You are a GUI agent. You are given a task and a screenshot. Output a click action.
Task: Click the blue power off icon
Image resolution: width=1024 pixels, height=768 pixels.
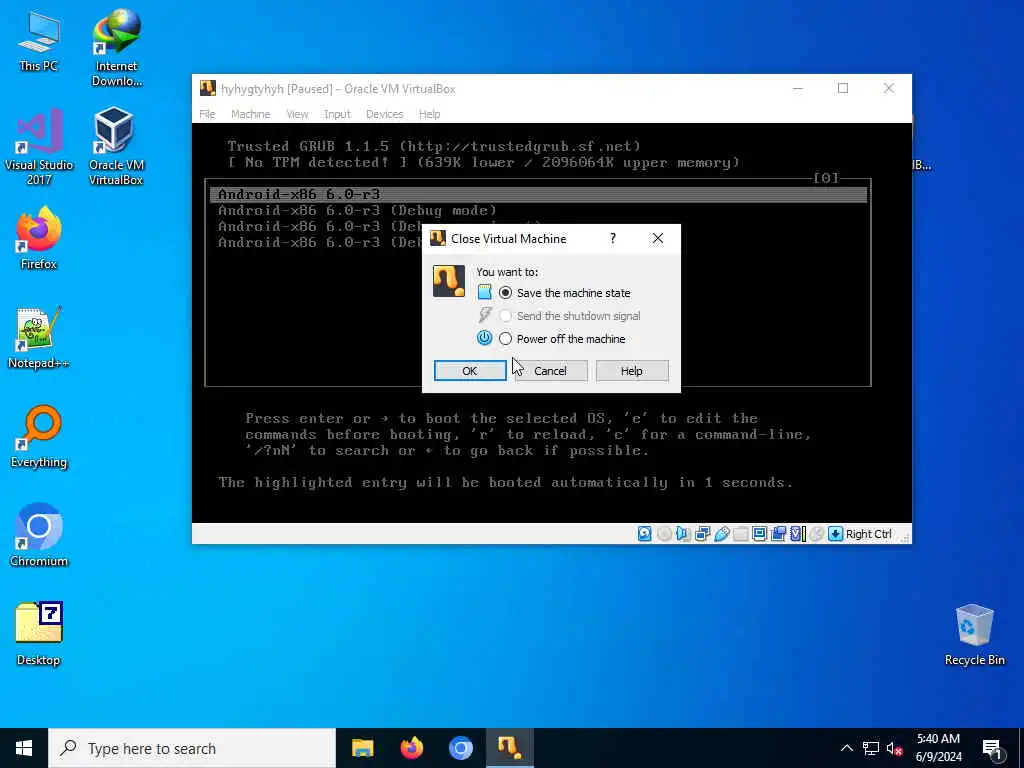coord(484,338)
